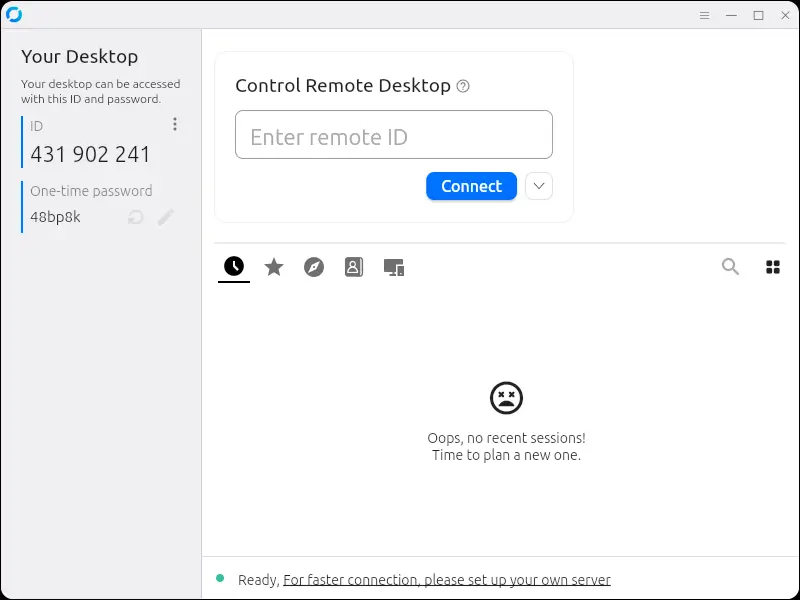Click the green Ready status dot

click(x=221, y=578)
